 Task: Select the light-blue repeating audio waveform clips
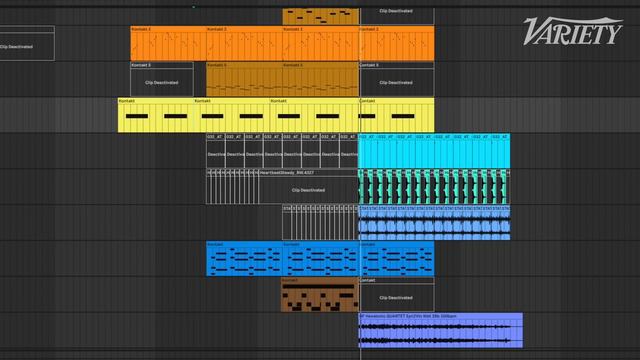click(434, 223)
